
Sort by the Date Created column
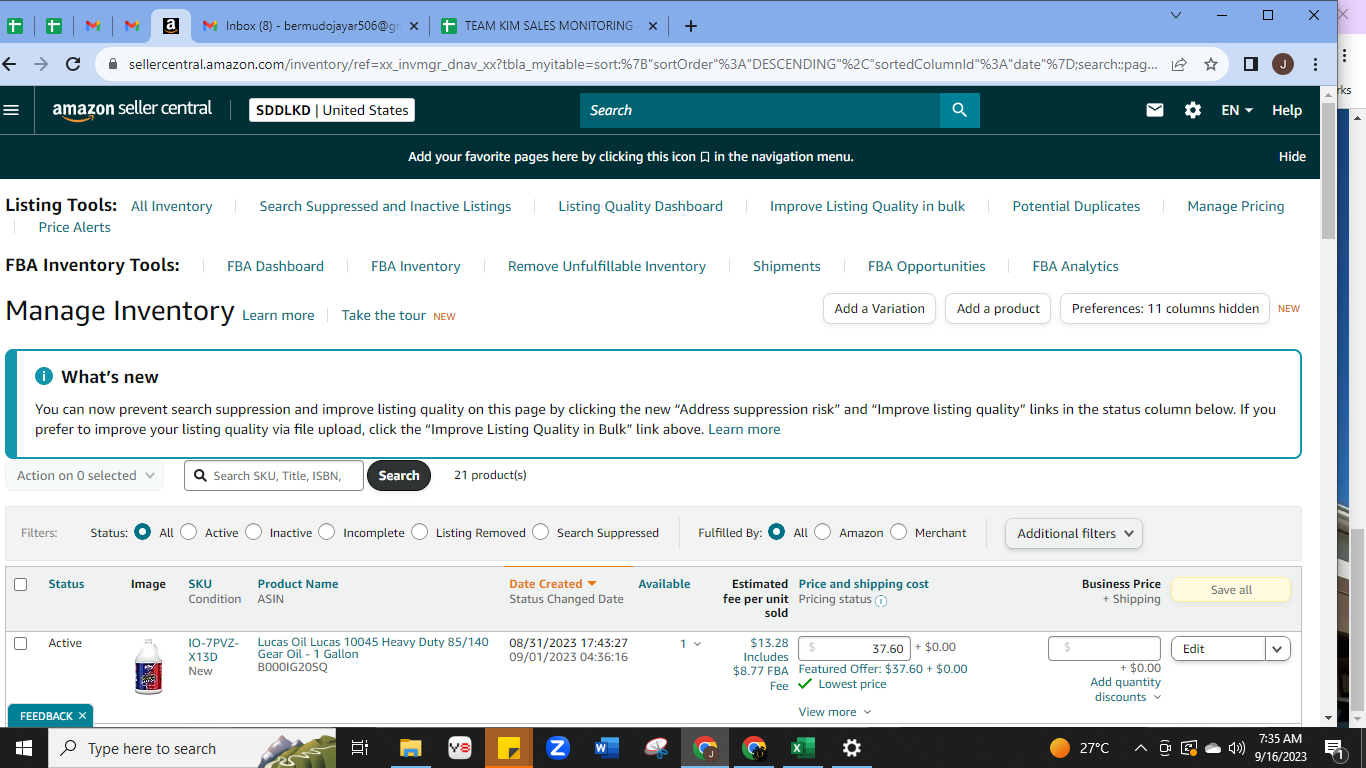coord(553,584)
